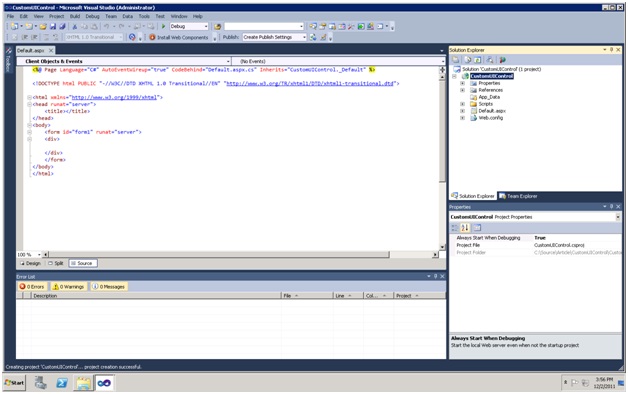Expand the Scripts folder node
Image resolution: width=628 pixels, height=394 pixels.
coord(462,104)
